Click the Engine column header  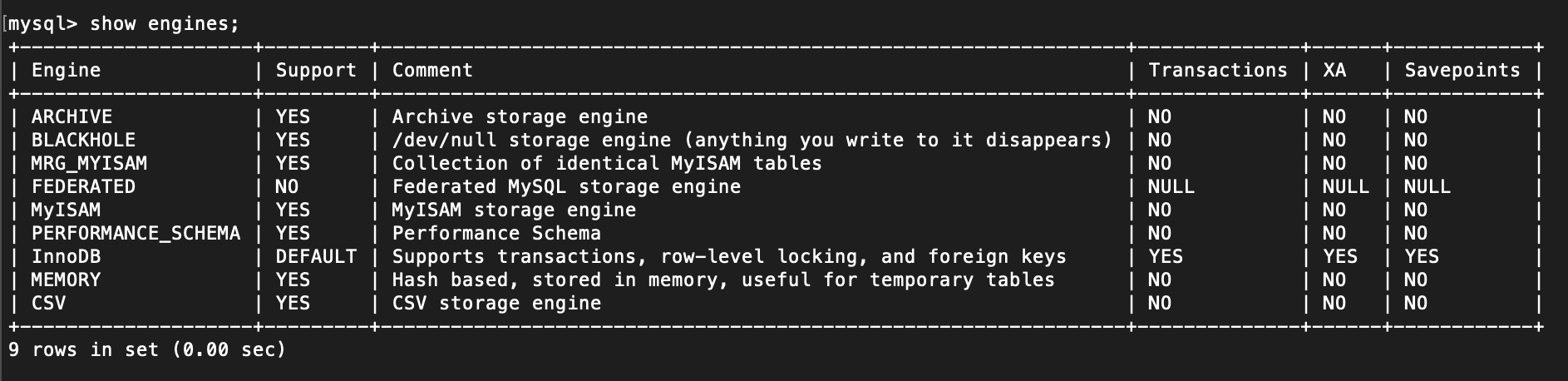(x=66, y=71)
